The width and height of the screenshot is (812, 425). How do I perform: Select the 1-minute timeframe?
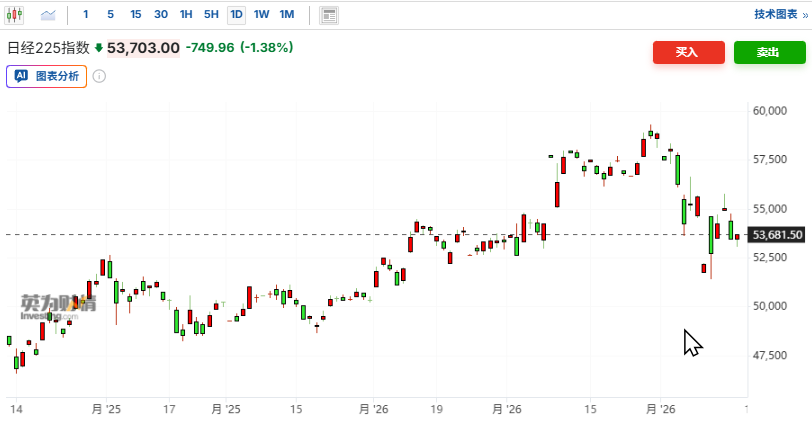pyautogui.click(x=86, y=15)
